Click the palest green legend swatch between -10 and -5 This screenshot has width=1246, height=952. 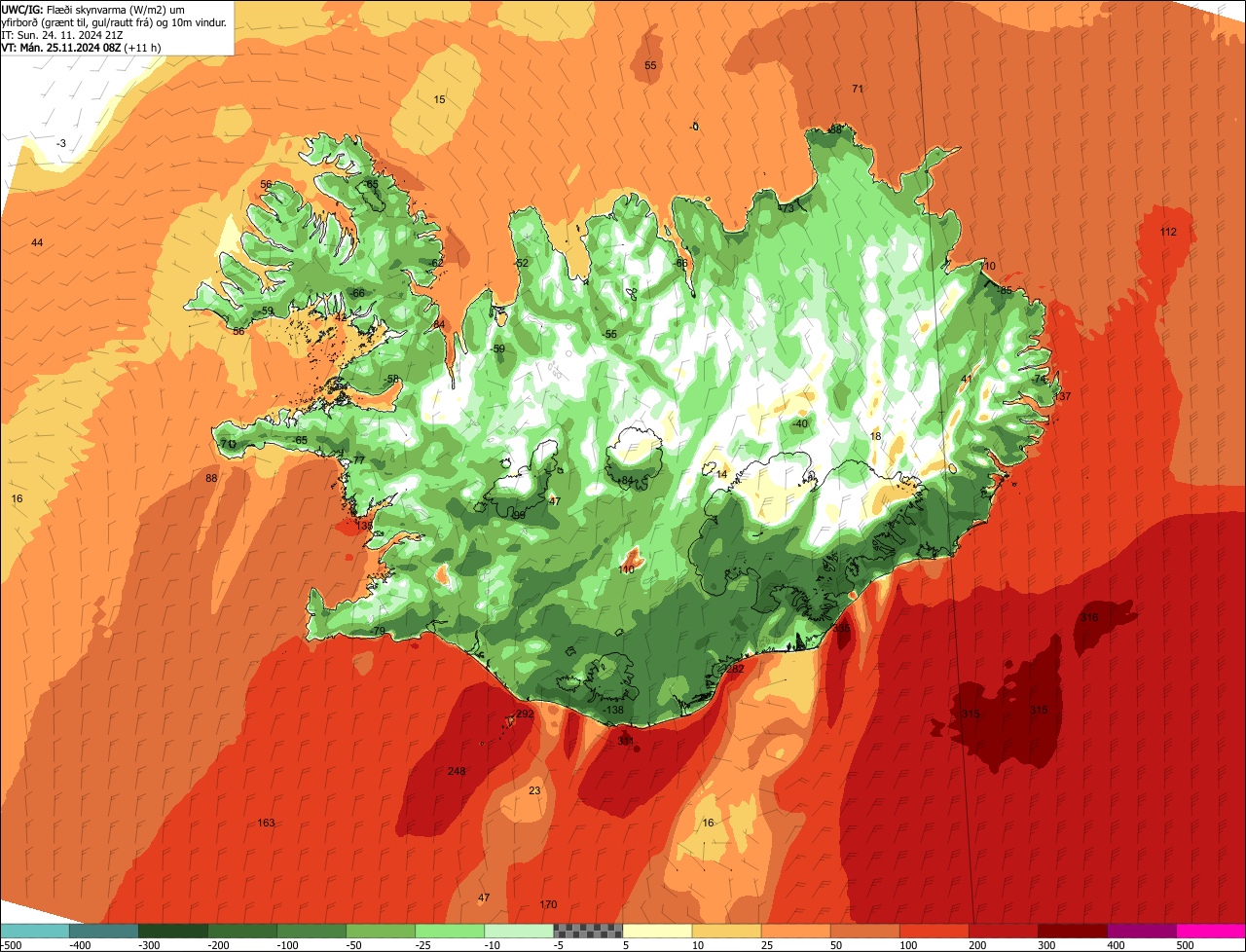point(518,931)
